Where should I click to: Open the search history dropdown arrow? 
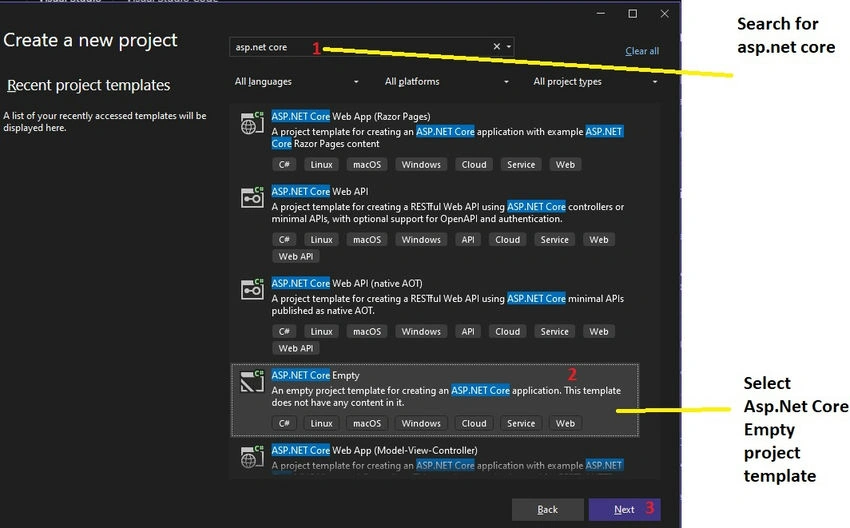508,47
